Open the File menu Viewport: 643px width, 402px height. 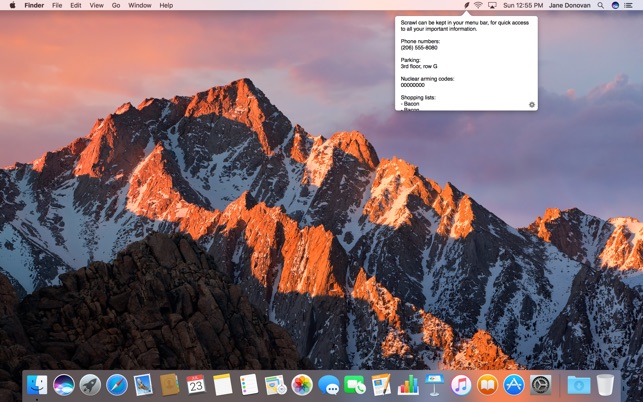point(57,5)
